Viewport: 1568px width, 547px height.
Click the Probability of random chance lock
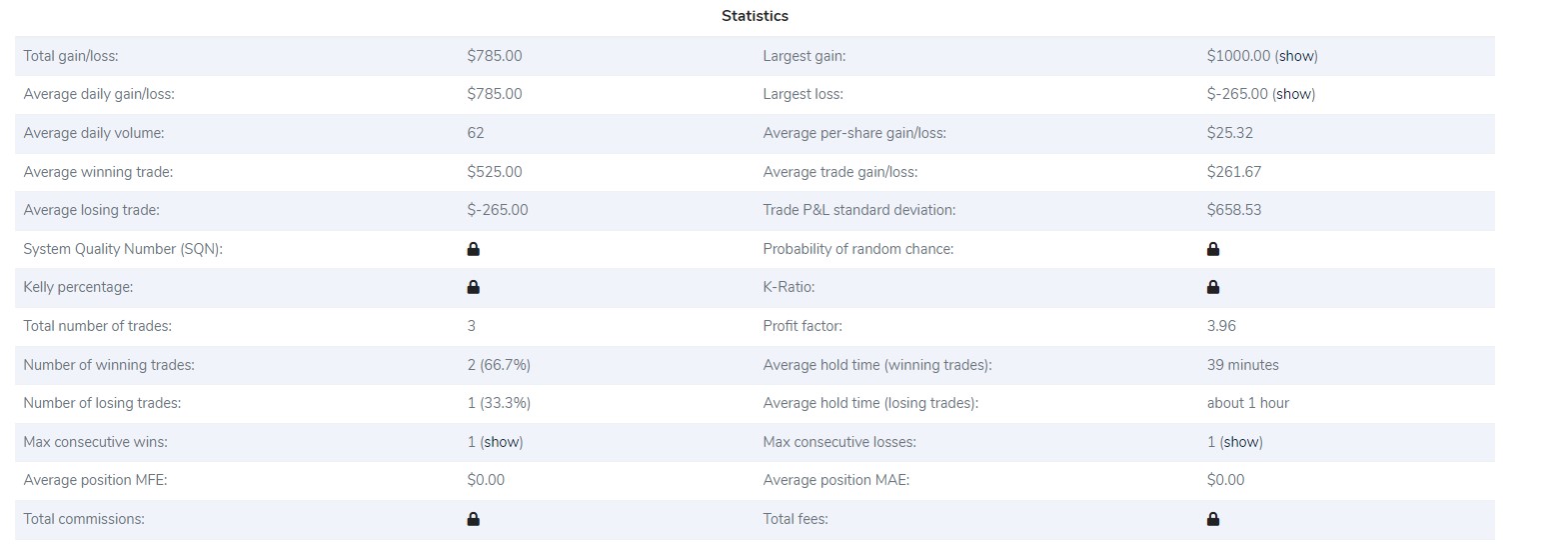point(1213,249)
